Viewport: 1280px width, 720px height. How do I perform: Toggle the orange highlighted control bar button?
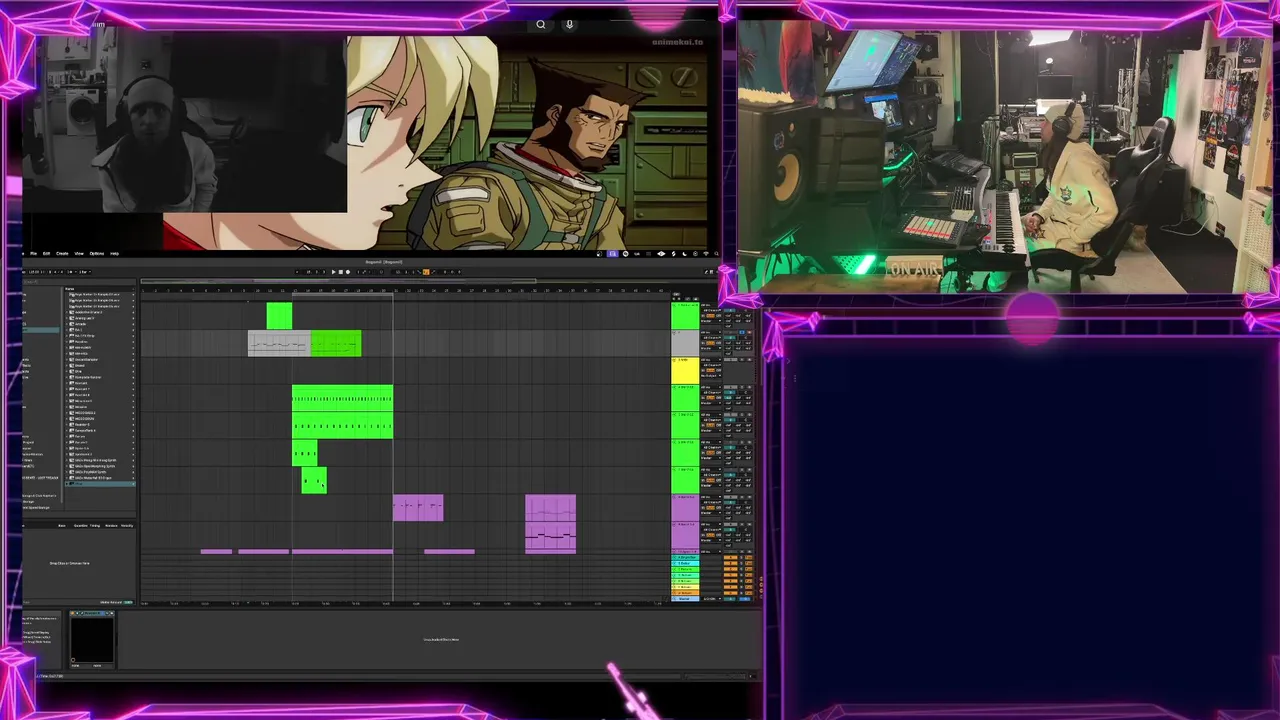pyautogui.click(x=426, y=272)
